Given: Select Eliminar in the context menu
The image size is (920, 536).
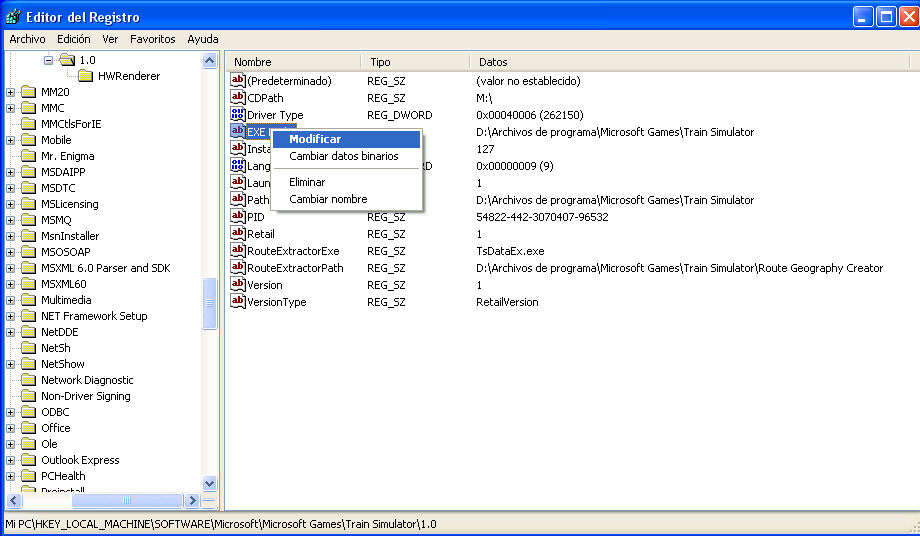Looking at the screenshot, I should tap(307, 182).
